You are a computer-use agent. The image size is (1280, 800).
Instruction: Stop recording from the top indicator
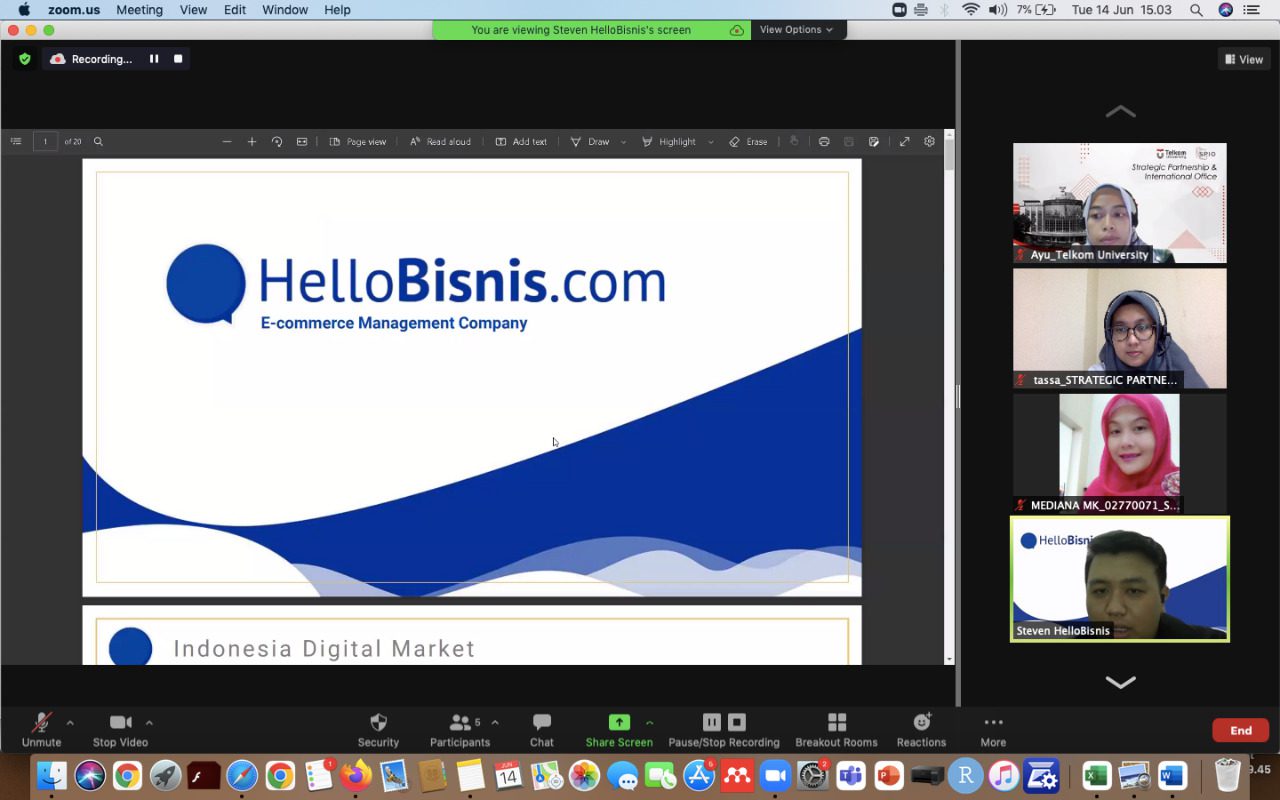pyautogui.click(x=178, y=59)
